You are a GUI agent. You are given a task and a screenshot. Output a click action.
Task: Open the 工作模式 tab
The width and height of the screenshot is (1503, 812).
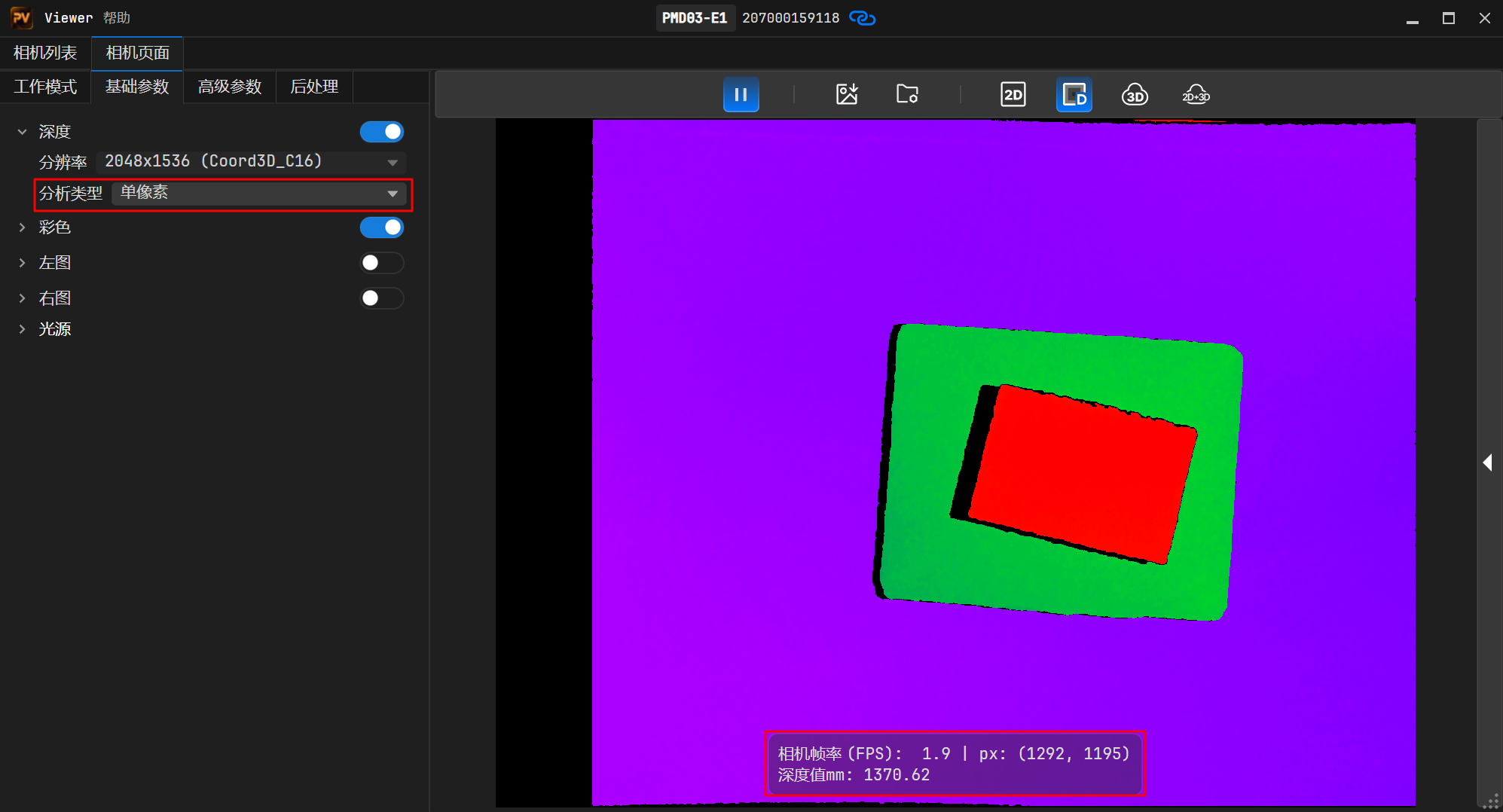pyautogui.click(x=45, y=87)
